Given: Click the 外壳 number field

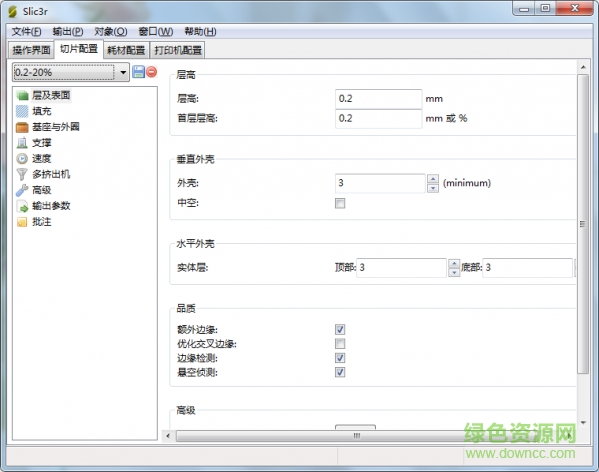Looking at the screenshot, I should point(380,183).
